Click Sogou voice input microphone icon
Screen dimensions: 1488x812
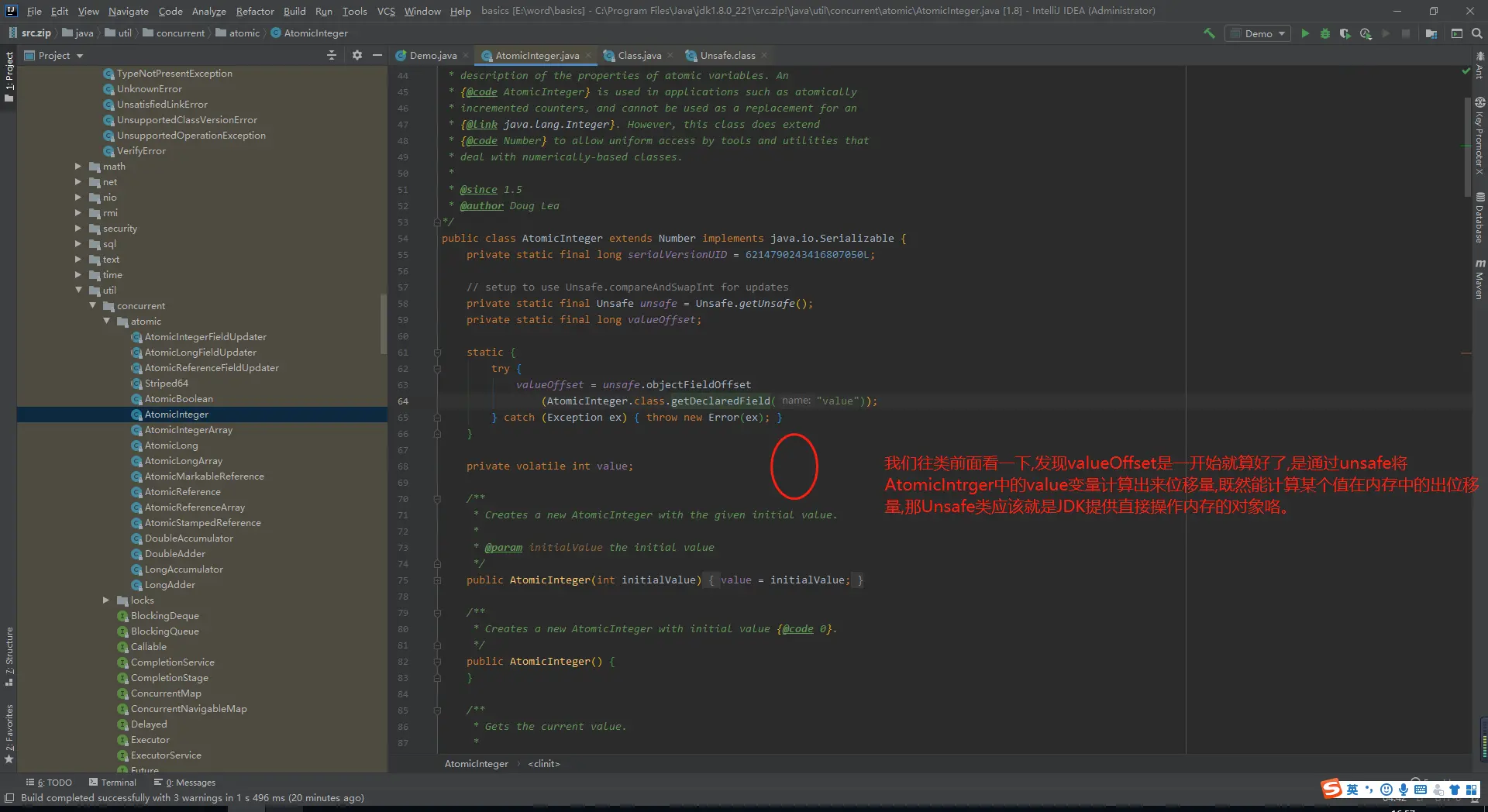[1404, 790]
